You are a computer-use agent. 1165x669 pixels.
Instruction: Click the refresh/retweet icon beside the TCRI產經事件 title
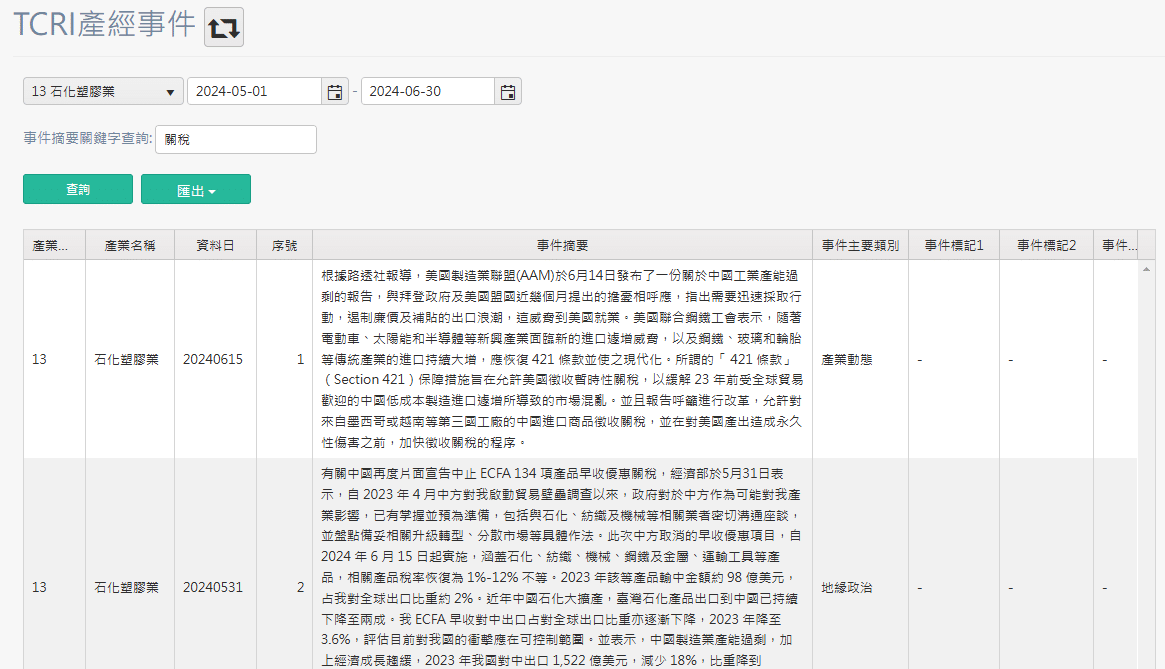[224, 27]
